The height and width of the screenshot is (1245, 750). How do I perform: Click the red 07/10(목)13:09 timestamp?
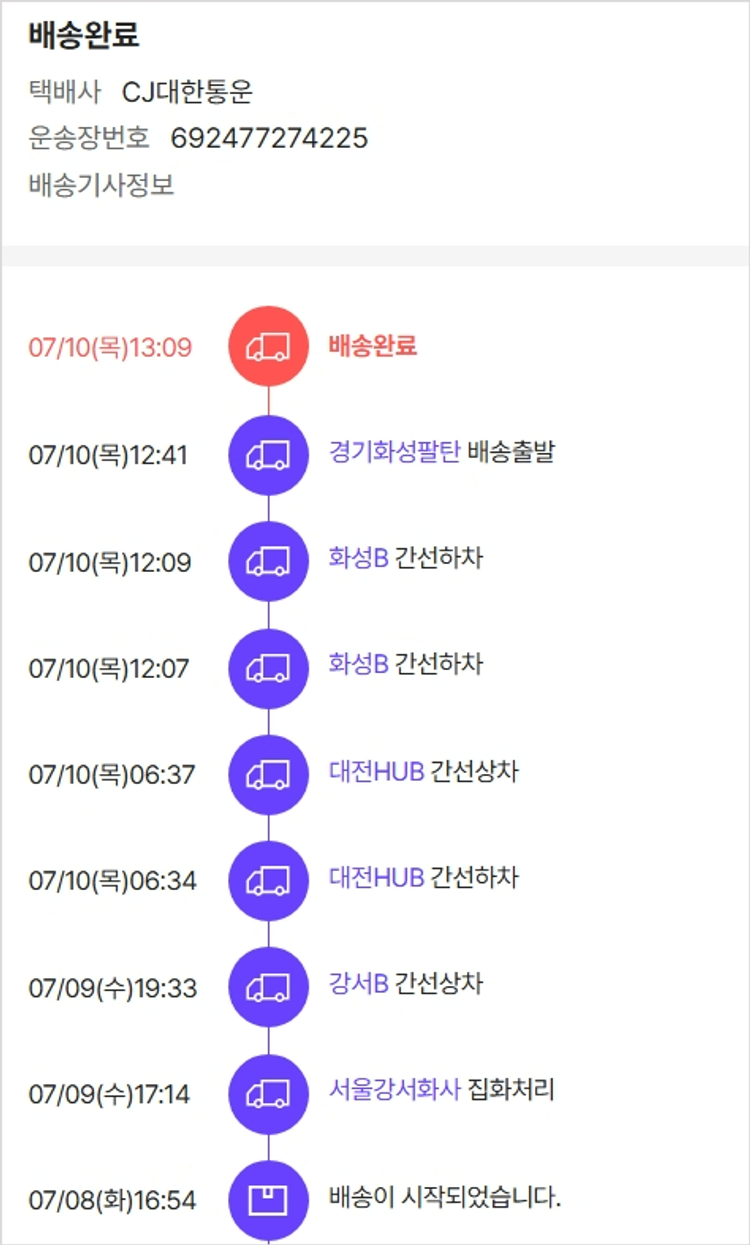[x=110, y=347]
